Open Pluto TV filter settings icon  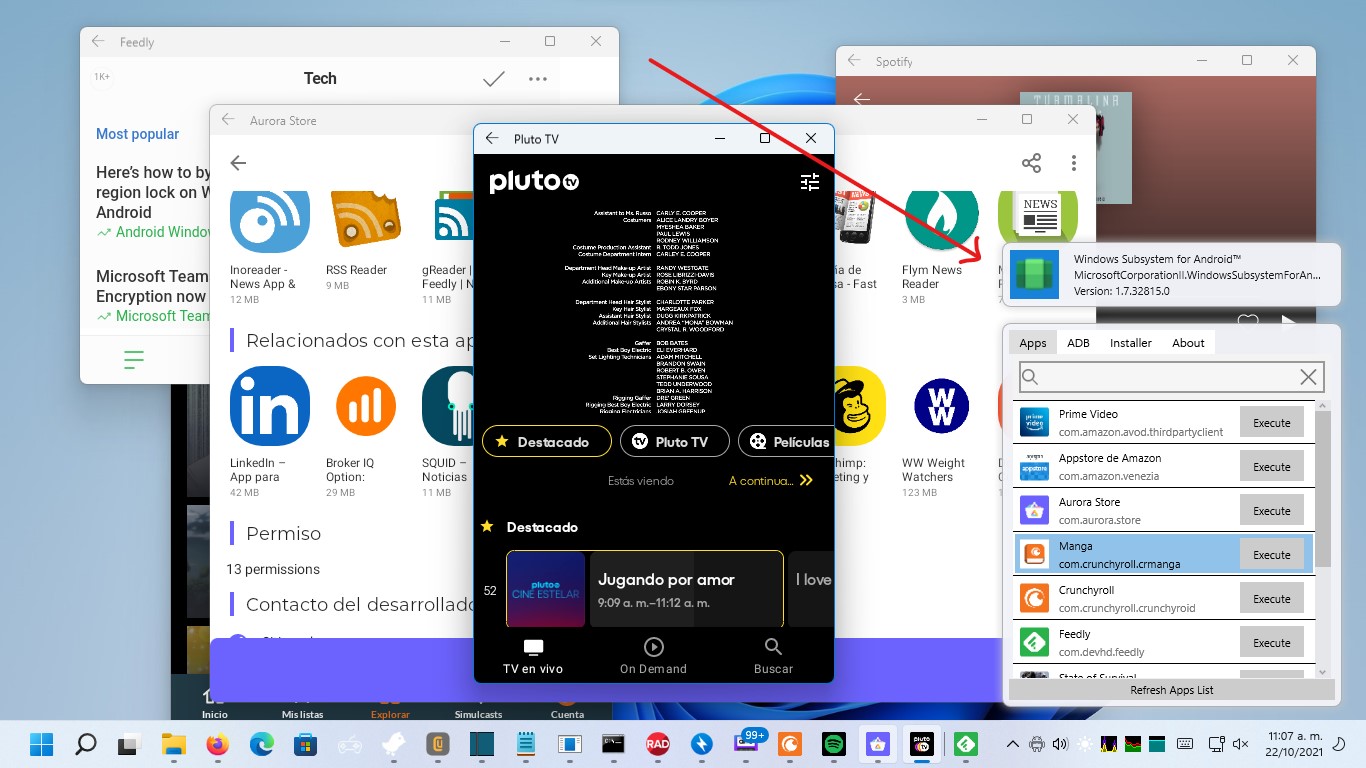(810, 182)
